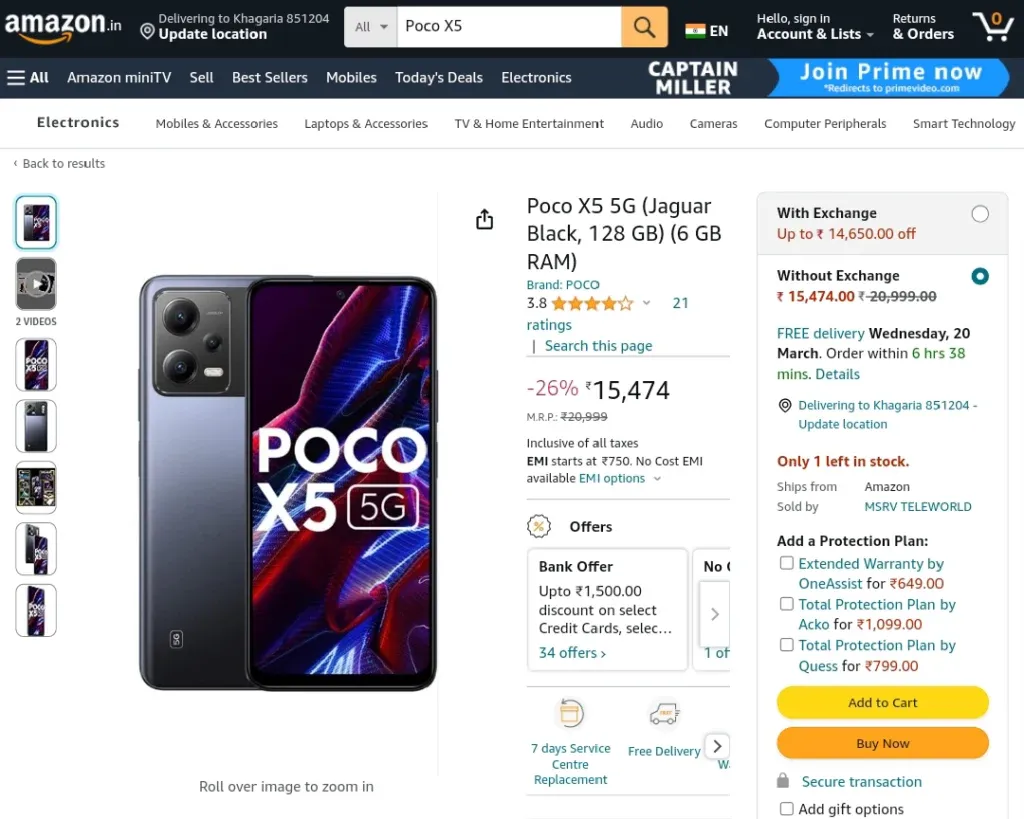Focus the search field with Poco X5
The height and width of the screenshot is (819, 1024).
[x=509, y=27]
